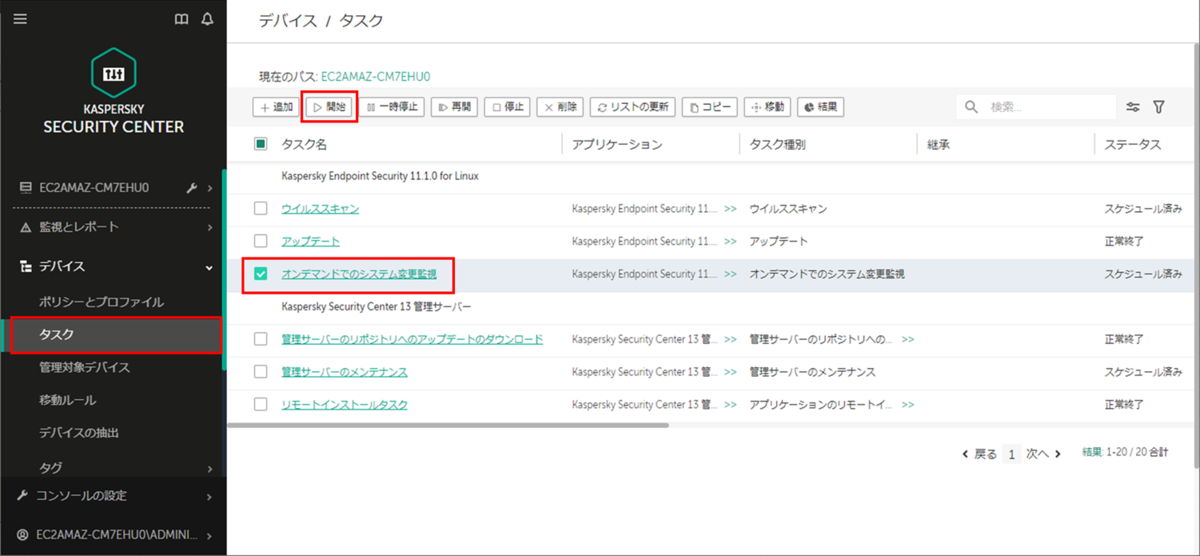
Task: Click the 削除 (Delete) button
Action: coord(560,107)
